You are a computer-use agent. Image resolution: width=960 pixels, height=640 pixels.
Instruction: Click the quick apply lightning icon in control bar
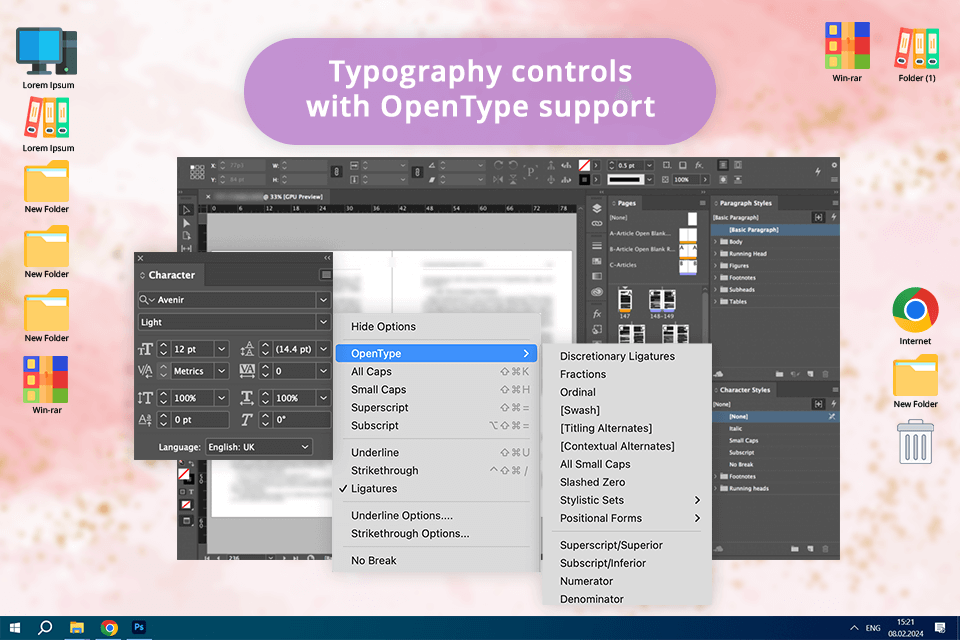tap(818, 172)
